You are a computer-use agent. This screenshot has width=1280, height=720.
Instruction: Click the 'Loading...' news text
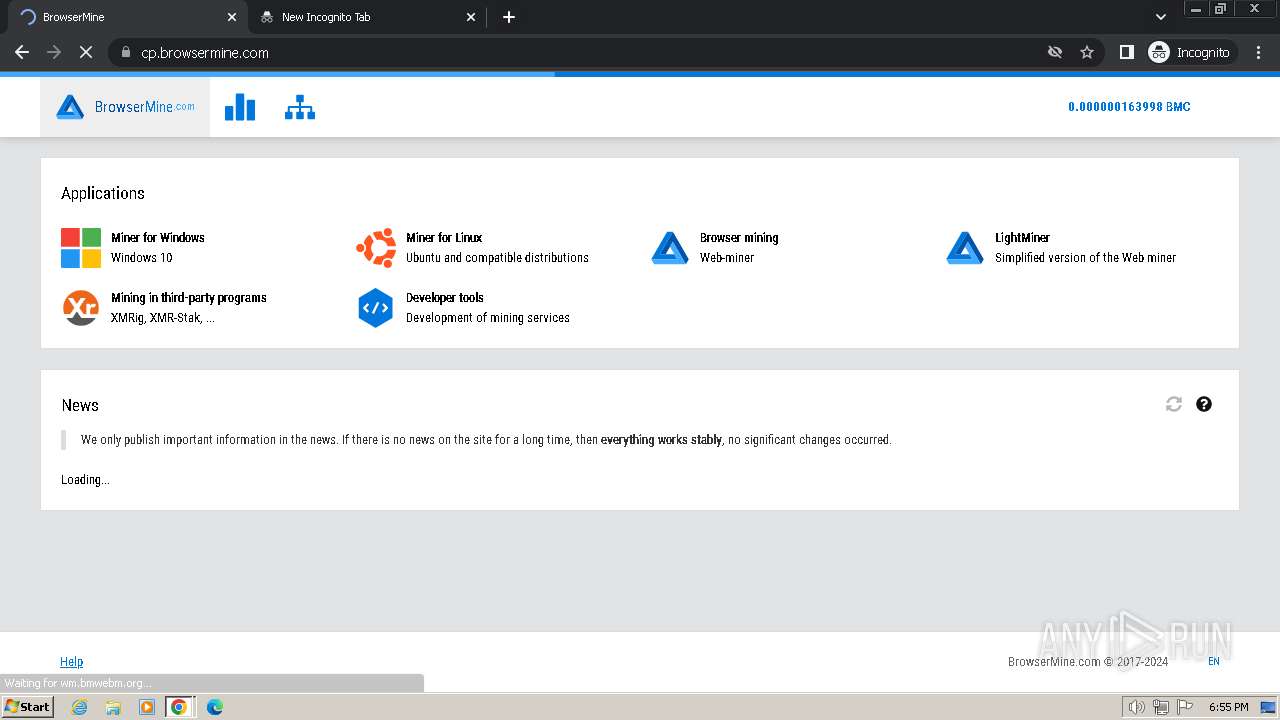tap(85, 480)
